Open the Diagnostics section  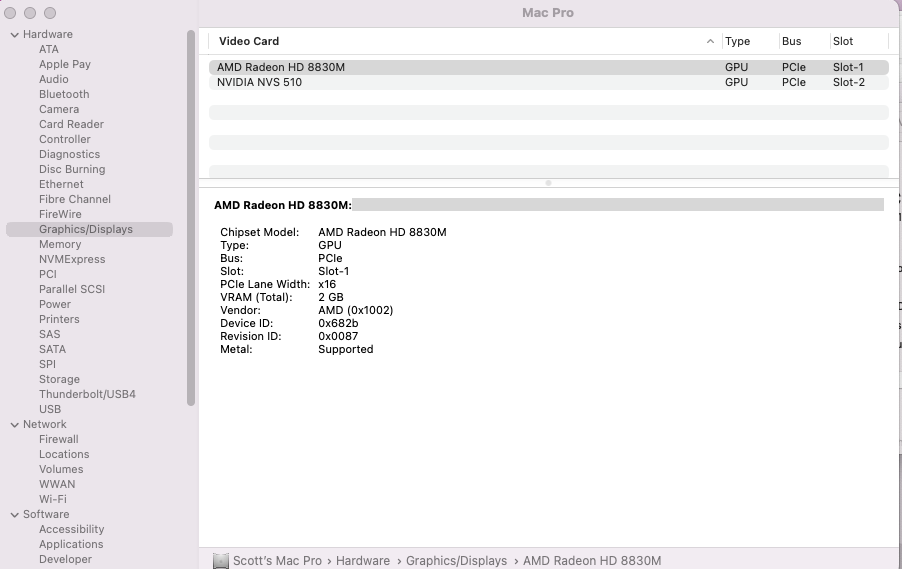(70, 154)
